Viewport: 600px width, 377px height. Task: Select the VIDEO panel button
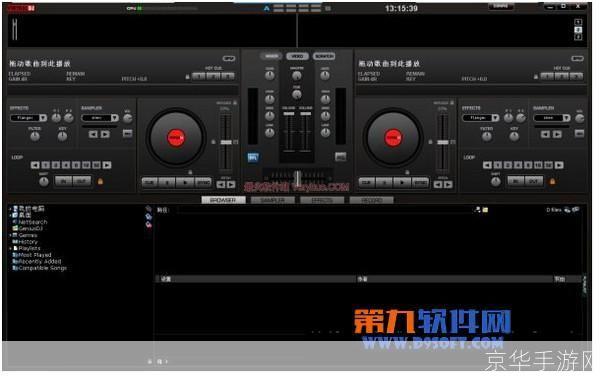[297, 56]
